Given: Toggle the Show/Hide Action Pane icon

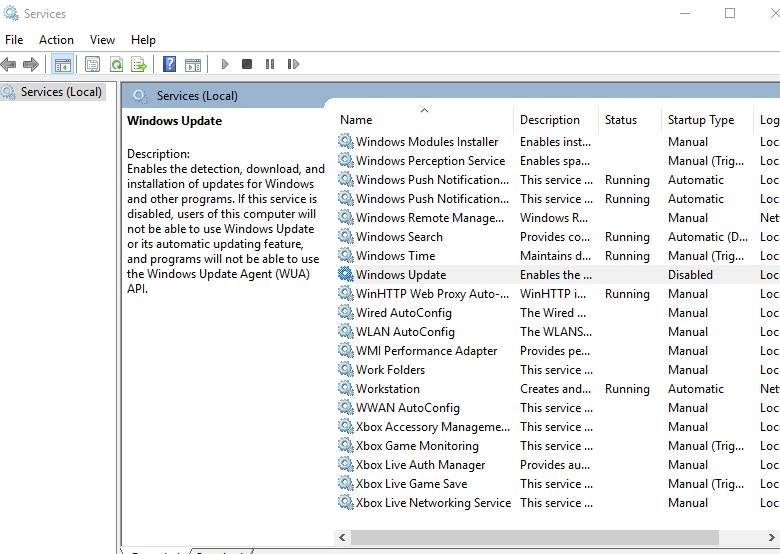Looking at the screenshot, I should [193, 64].
